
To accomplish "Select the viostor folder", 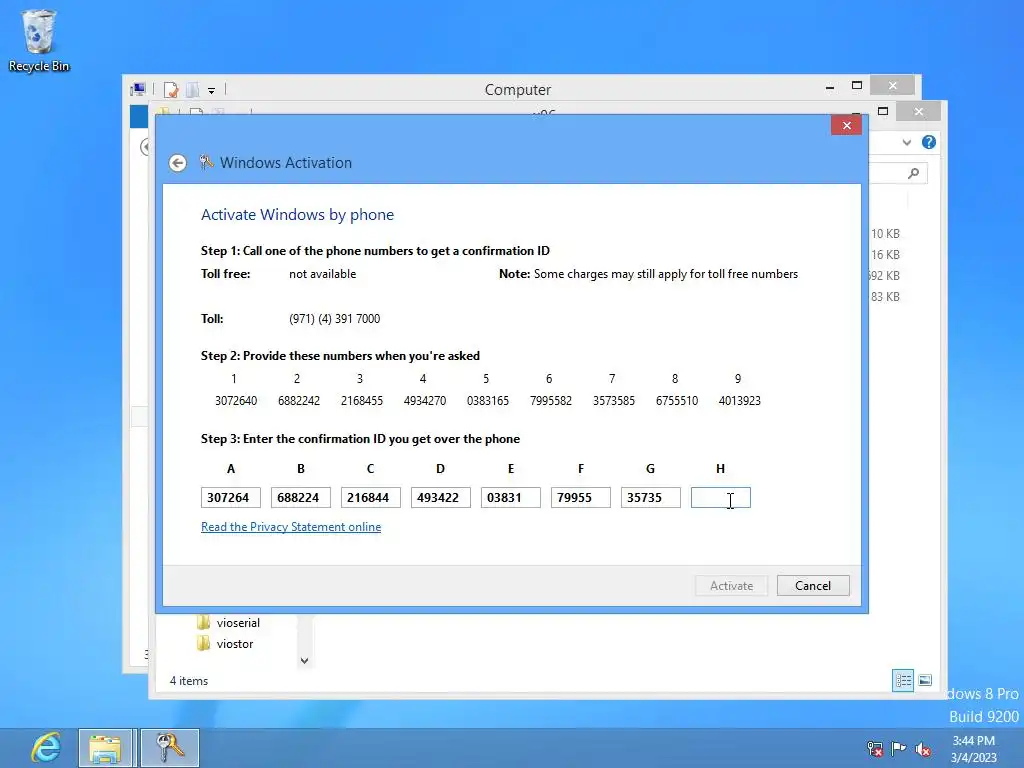I will [225, 644].
